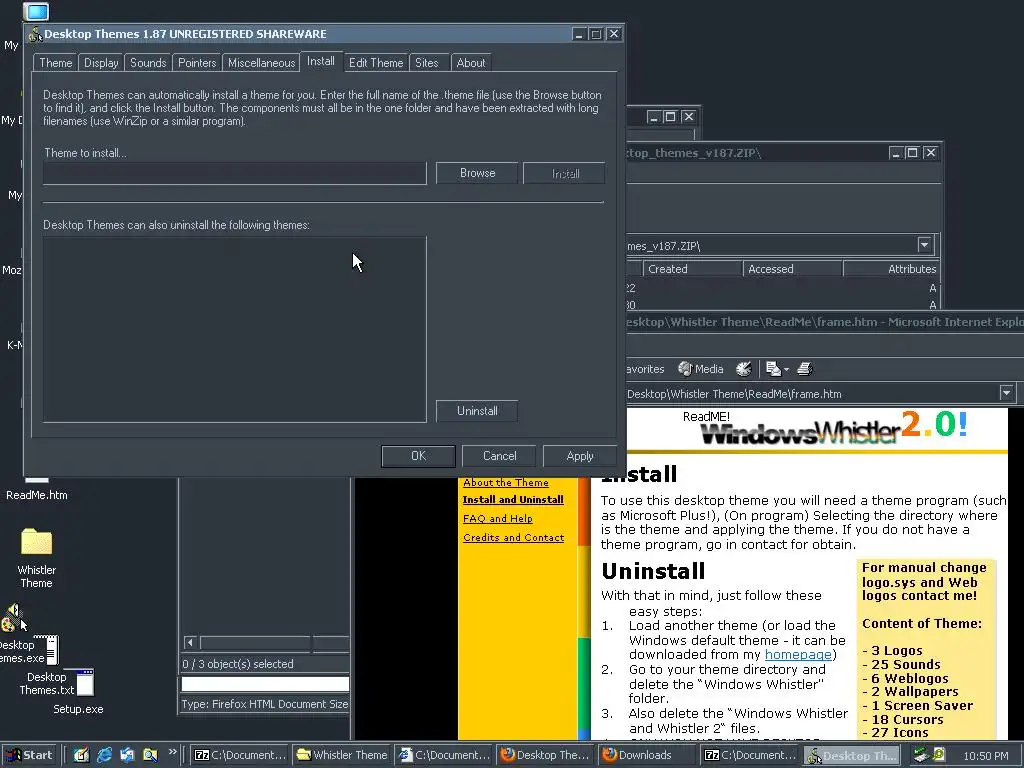Click the search folder Quick Launch icon
This screenshot has width=1024, height=768.
(150, 755)
